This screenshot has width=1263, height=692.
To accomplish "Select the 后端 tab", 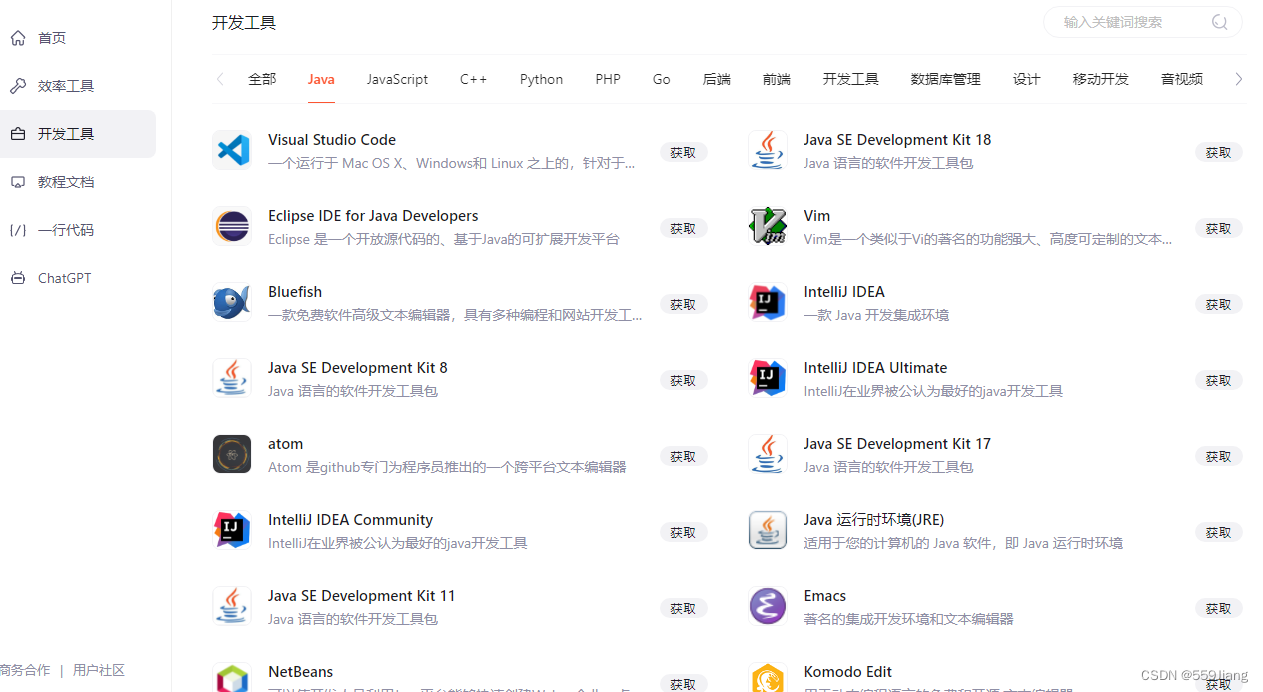I will point(717,79).
